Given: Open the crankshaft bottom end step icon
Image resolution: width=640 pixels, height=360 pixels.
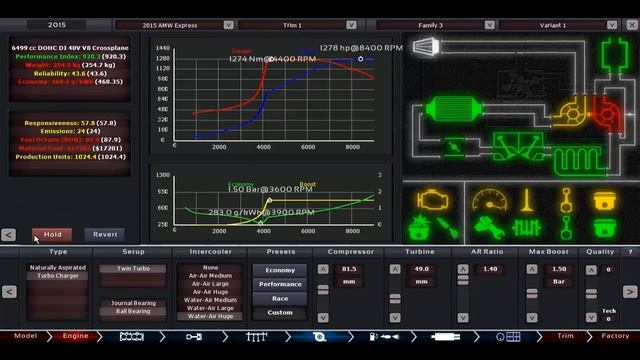Looking at the screenshot, I should 194,337.
